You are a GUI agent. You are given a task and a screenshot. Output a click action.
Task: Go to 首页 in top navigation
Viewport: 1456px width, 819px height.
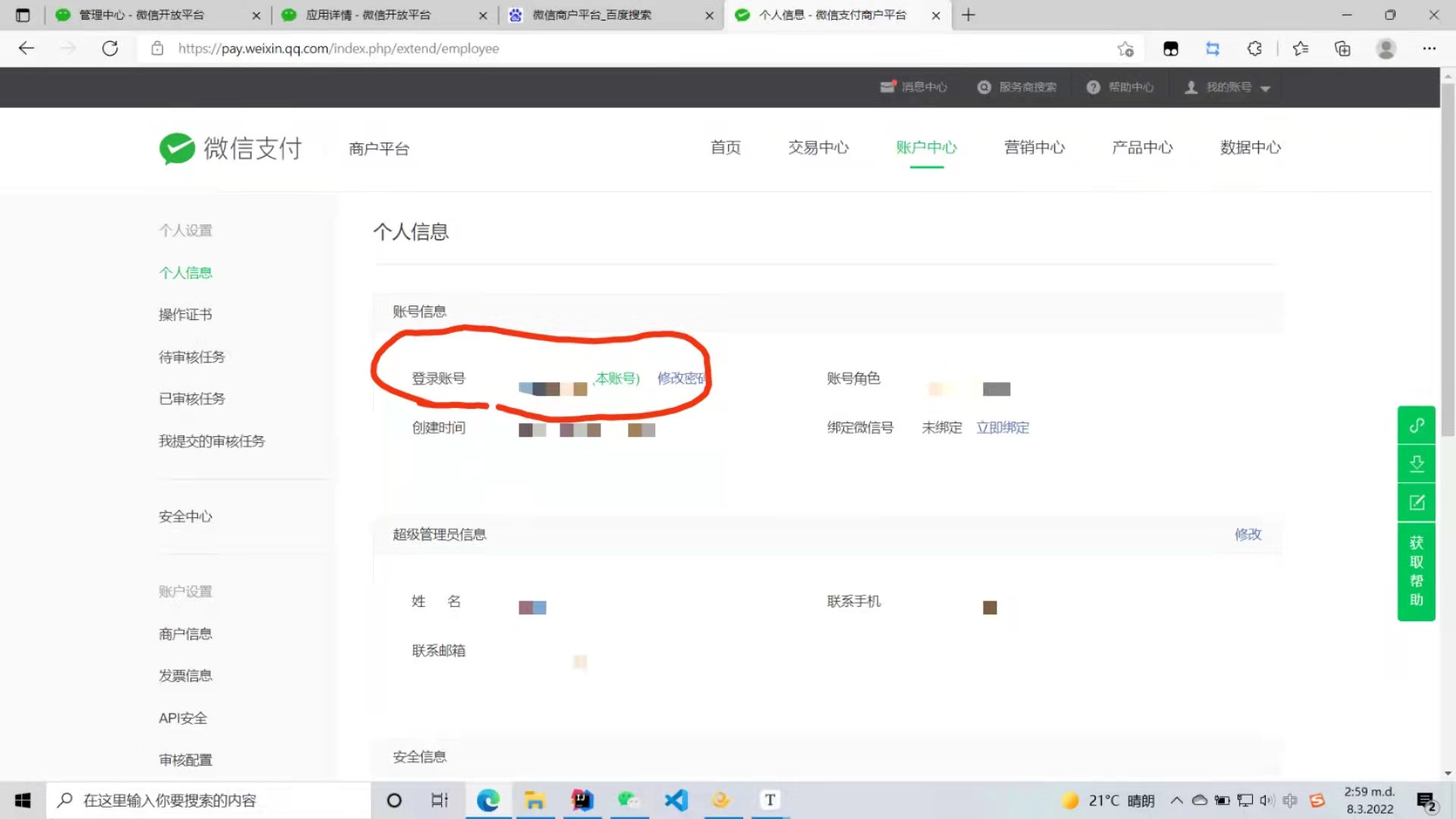[726, 148]
